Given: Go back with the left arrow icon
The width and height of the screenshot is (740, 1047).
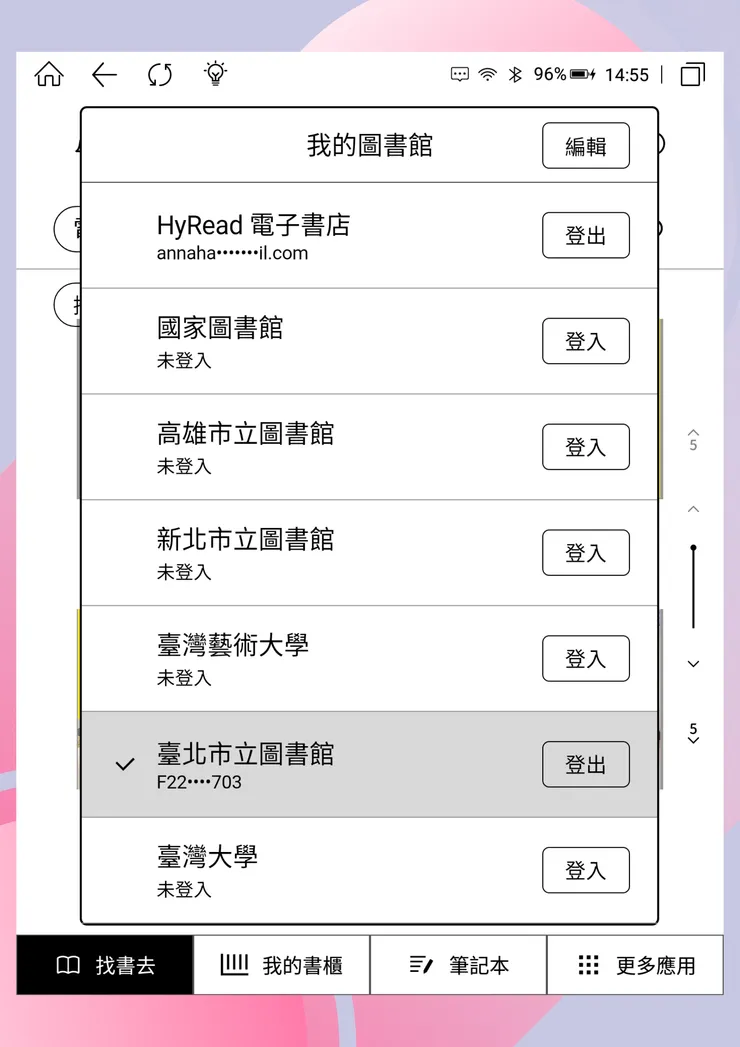Looking at the screenshot, I should pyautogui.click(x=104, y=75).
